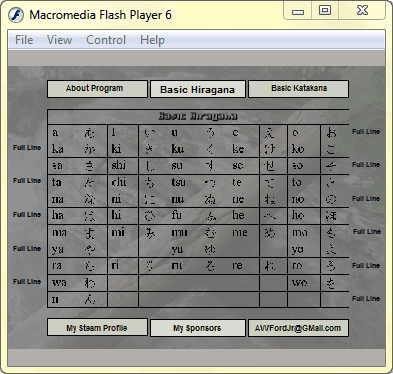The height and width of the screenshot is (374, 393).
Task: Select romaji 'me' in the table
Action: (240, 232)
